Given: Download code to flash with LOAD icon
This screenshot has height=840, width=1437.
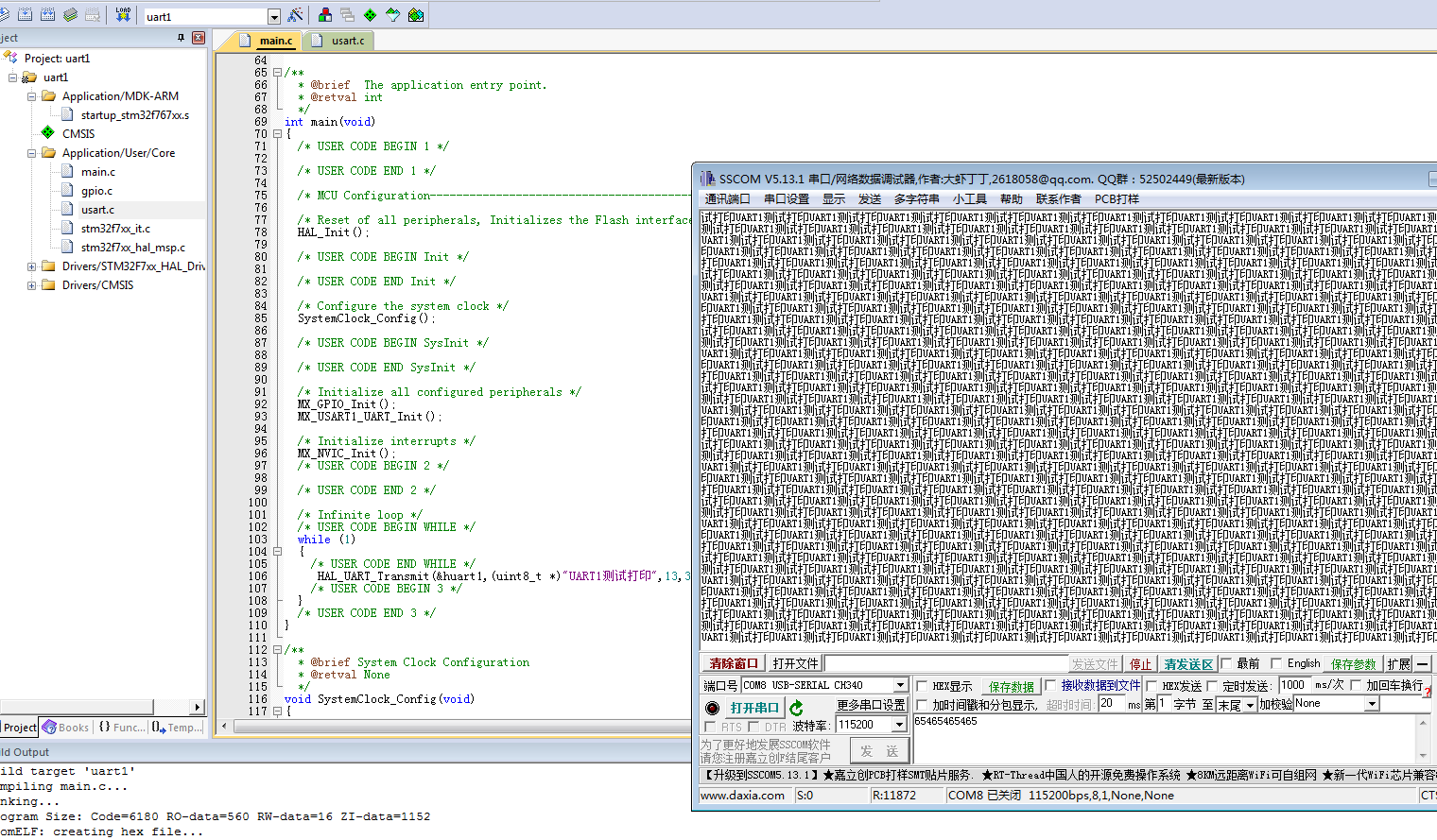Looking at the screenshot, I should coord(124,15).
